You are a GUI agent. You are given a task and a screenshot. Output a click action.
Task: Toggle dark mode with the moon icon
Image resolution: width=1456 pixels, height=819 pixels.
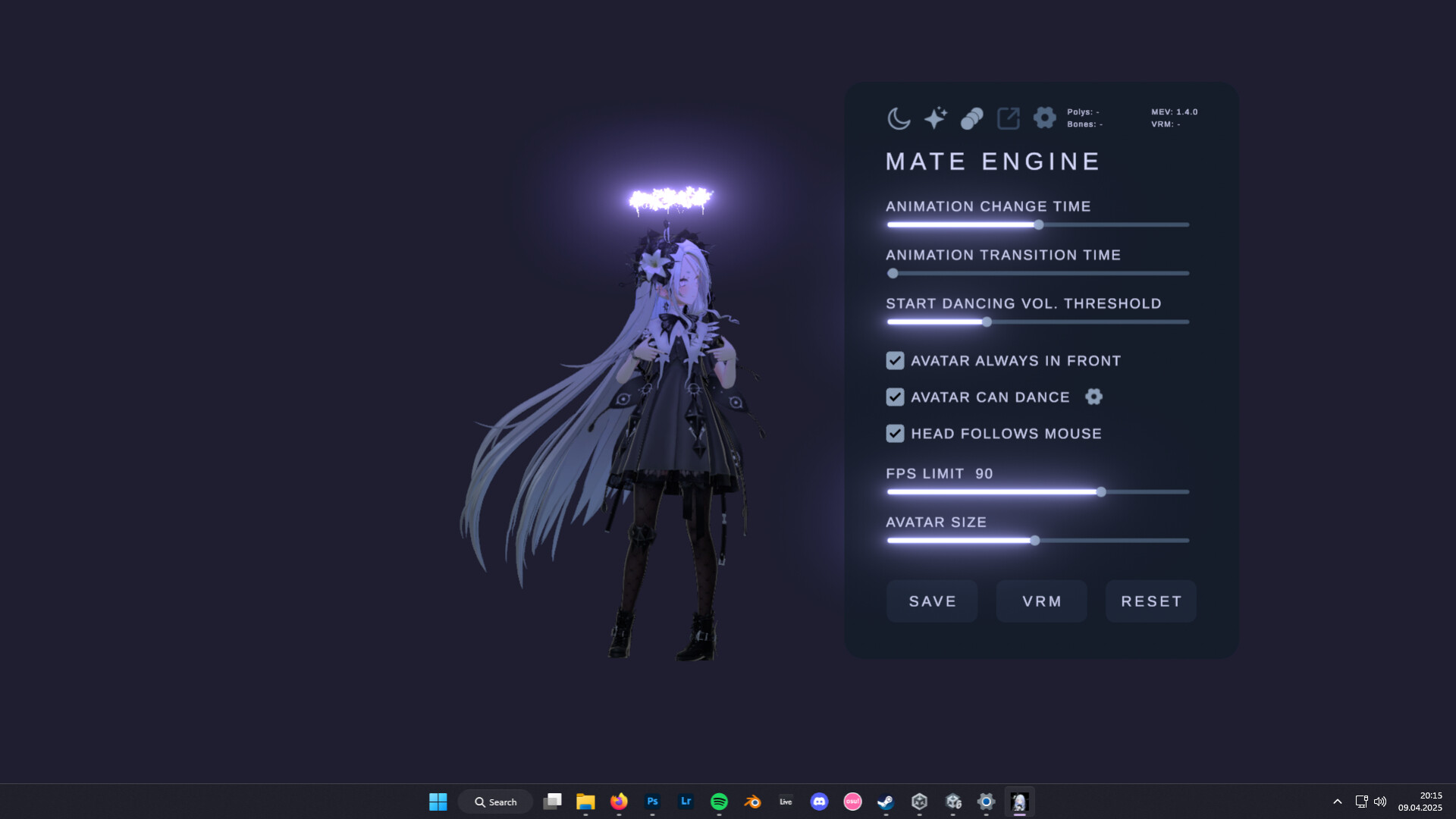pyautogui.click(x=899, y=118)
